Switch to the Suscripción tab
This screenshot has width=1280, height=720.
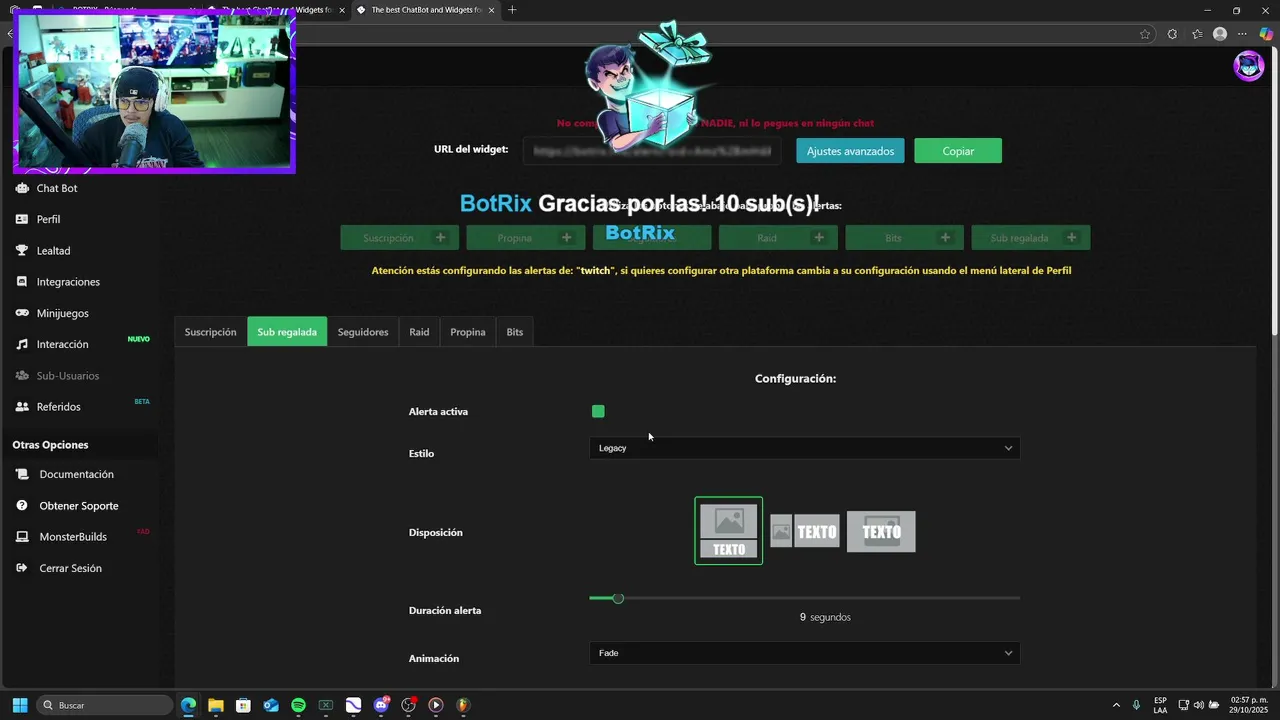(x=210, y=332)
